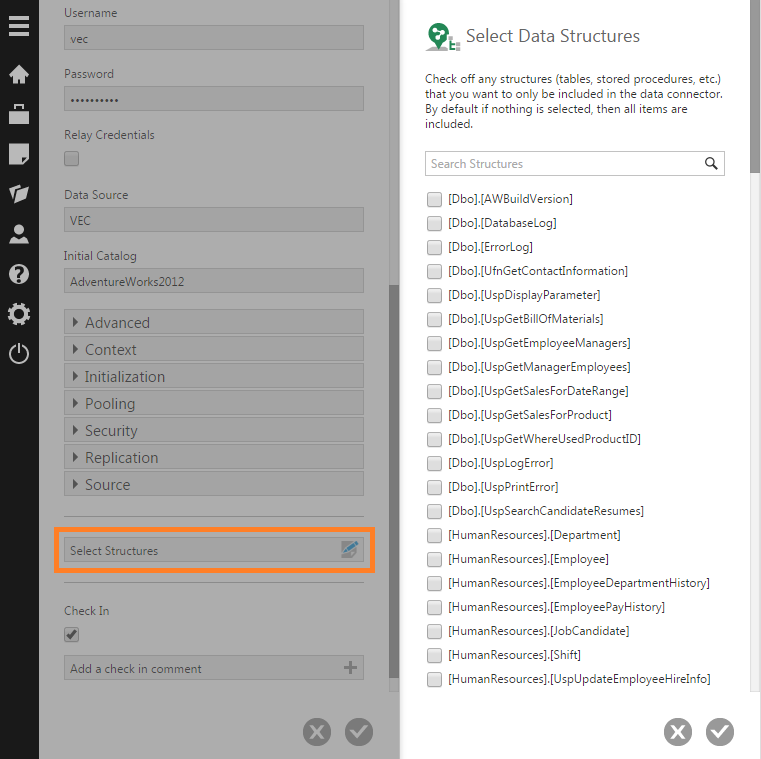Cancel Select Data Structures dialog with X
This screenshot has height=759, width=761.
678,732
